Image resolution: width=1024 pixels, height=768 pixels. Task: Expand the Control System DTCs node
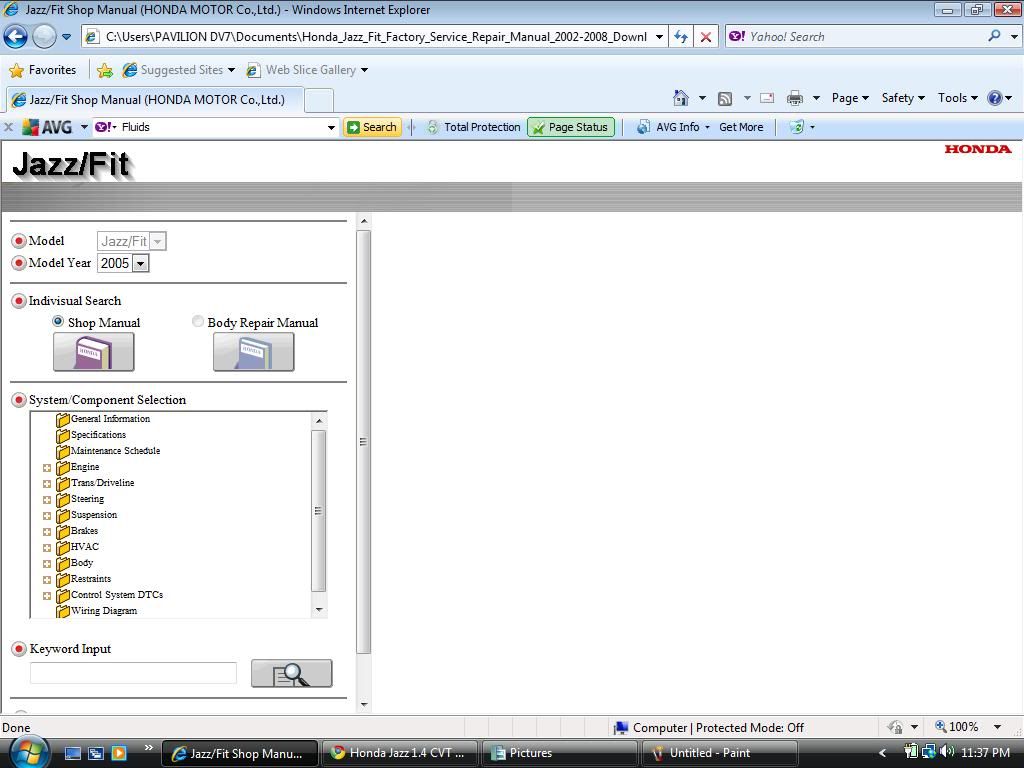(x=47, y=596)
